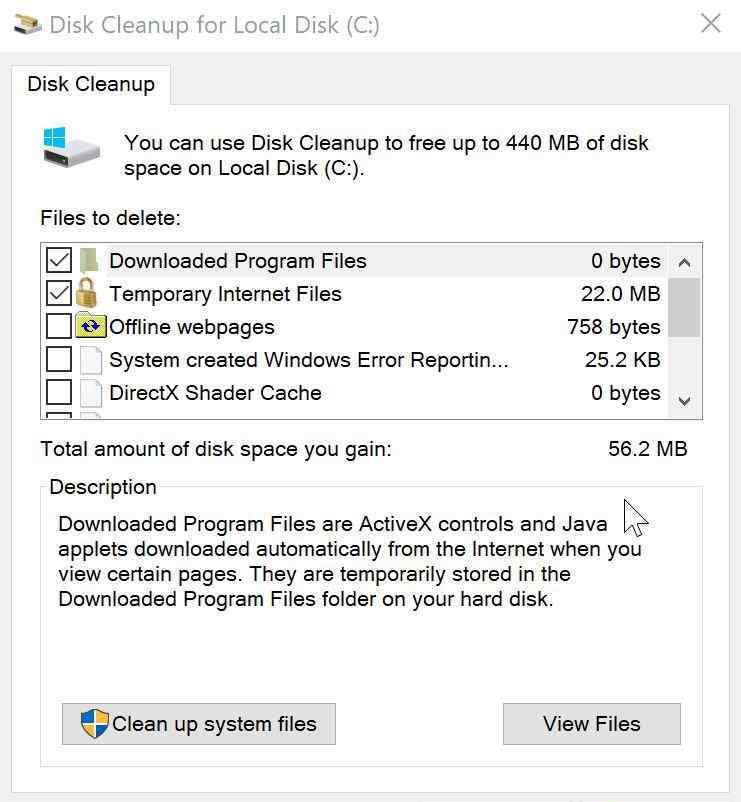Close the Disk Cleanup window

(711, 24)
